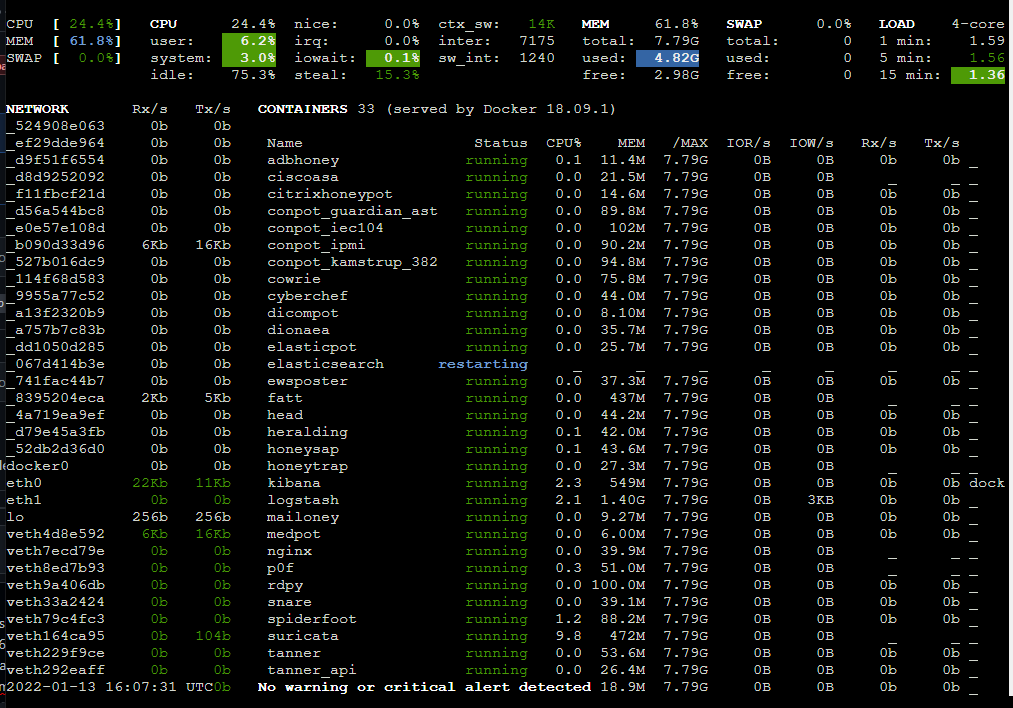The height and width of the screenshot is (708, 1013).
Task: Click the logstash IOW/s value 3KB
Action: pos(820,500)
